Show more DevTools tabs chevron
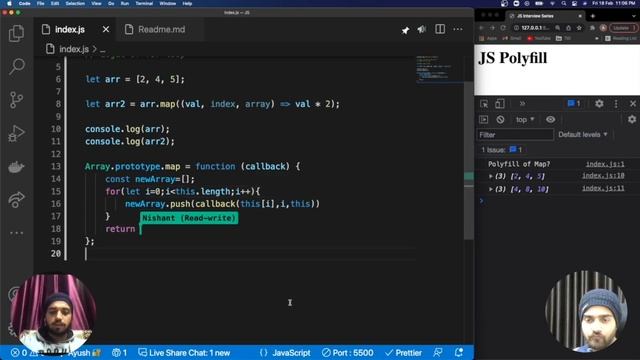 pyautogui.click(x=522, y=104)
